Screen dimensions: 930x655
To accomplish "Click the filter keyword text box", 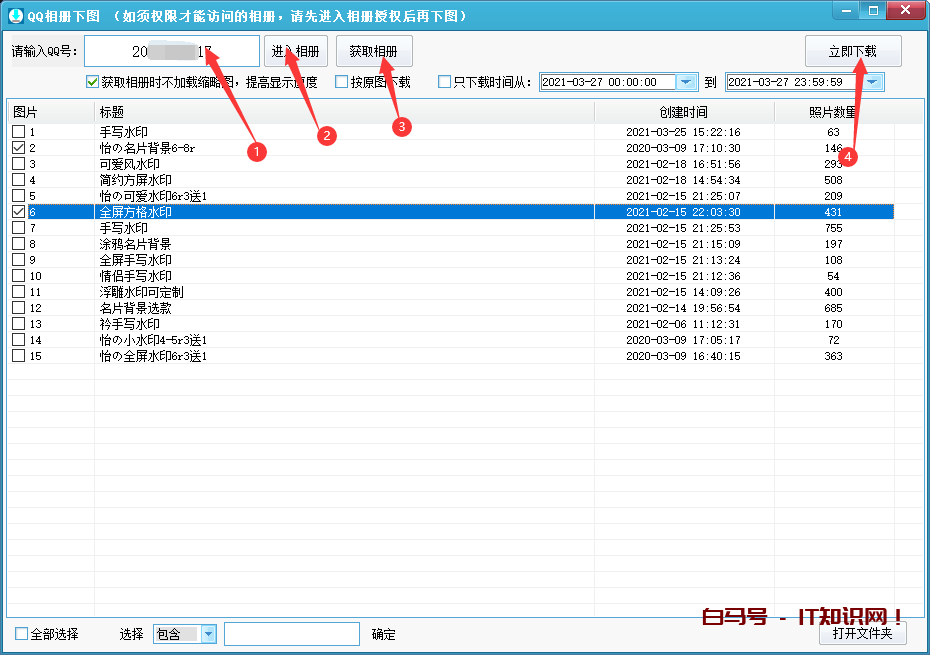I will [x=291, y=634].
